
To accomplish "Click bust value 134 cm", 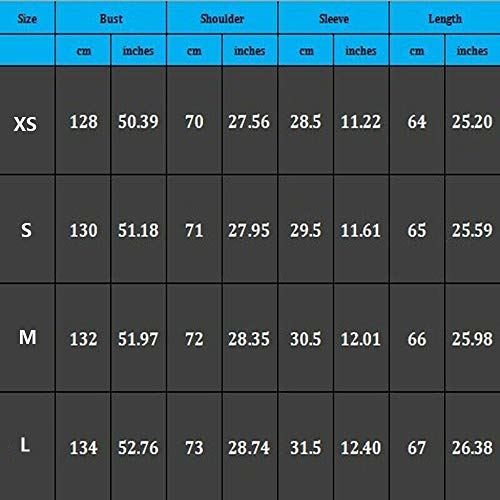I will 83,448.
